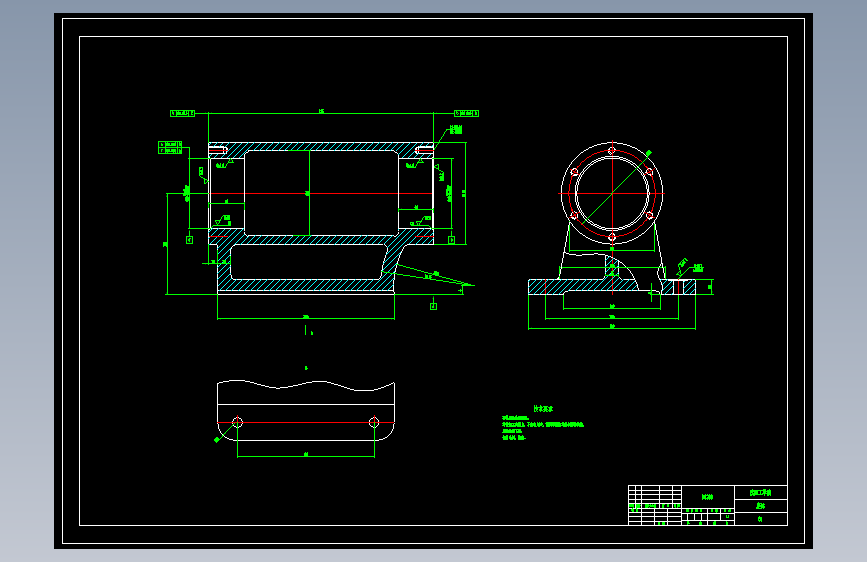Click the top overall length dimension text of section view

pyautogui.click(x=321, y=111)
